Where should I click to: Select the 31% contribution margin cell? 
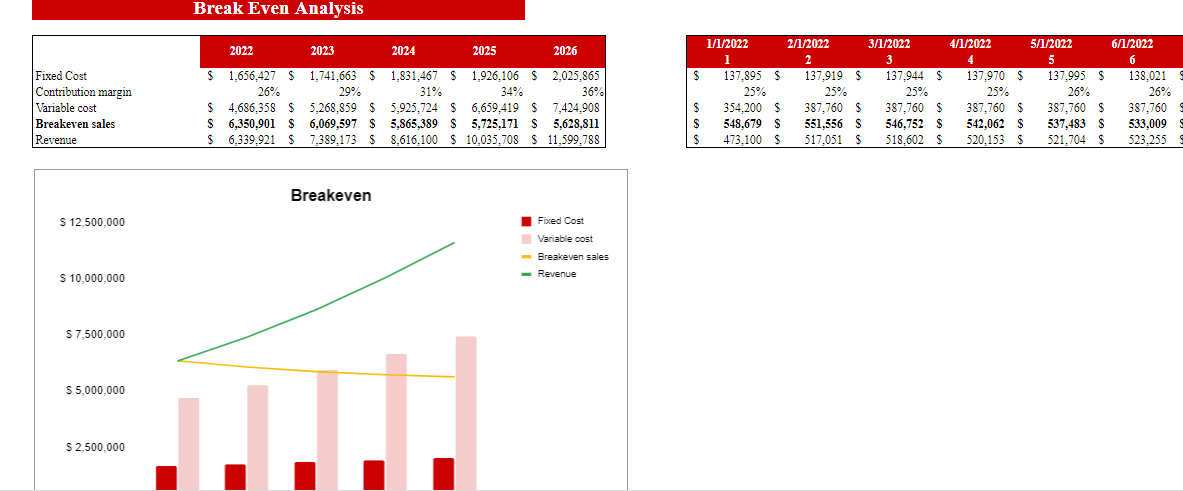coord(404,92)
